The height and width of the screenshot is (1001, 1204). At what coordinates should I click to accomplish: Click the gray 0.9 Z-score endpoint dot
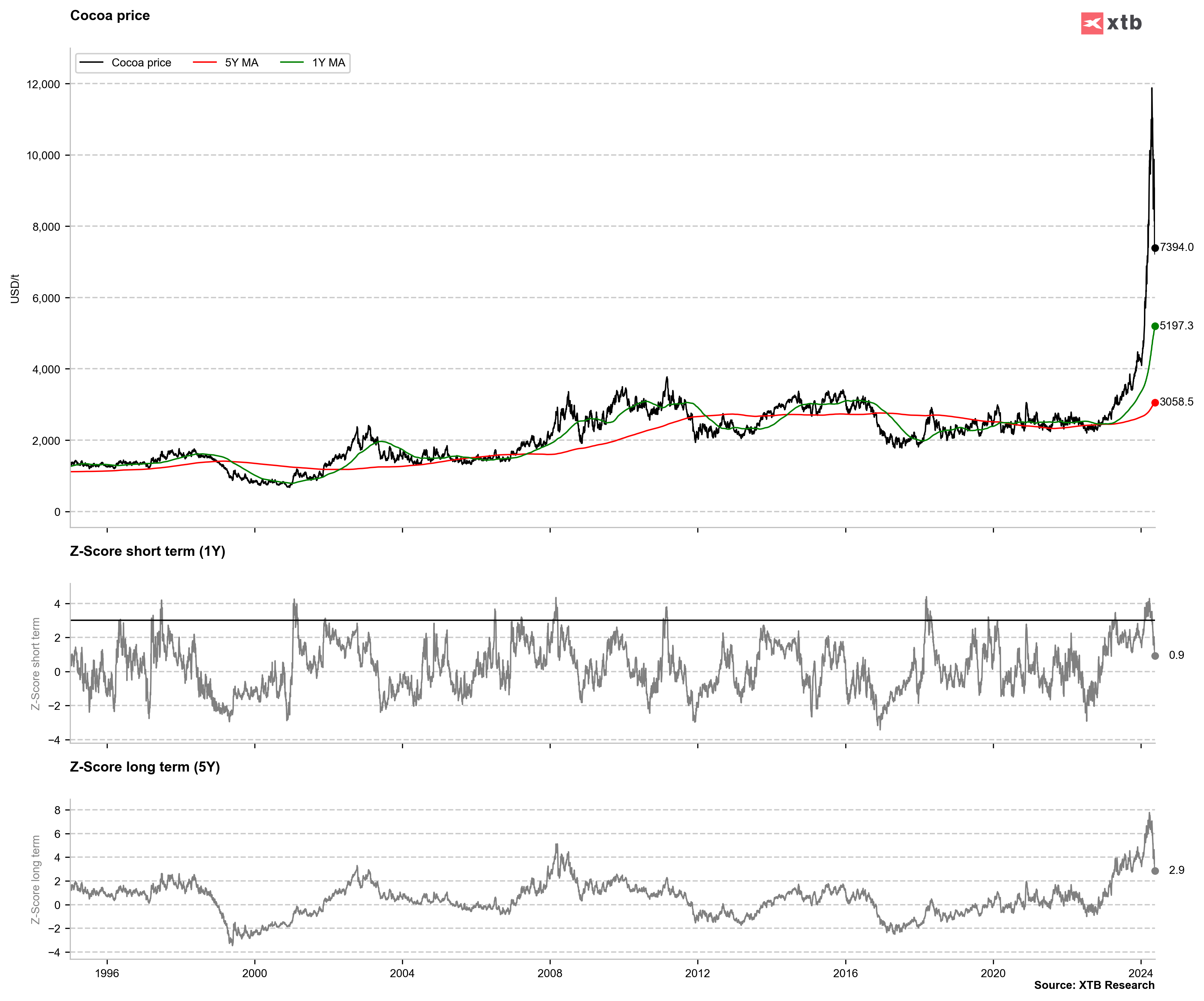pos(1155,656)
